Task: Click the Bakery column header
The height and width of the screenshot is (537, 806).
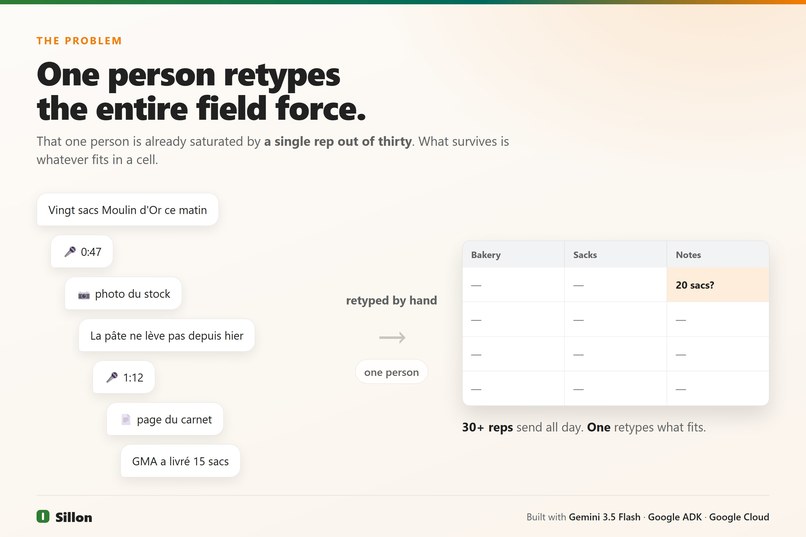Action: (x=514, y=254)
